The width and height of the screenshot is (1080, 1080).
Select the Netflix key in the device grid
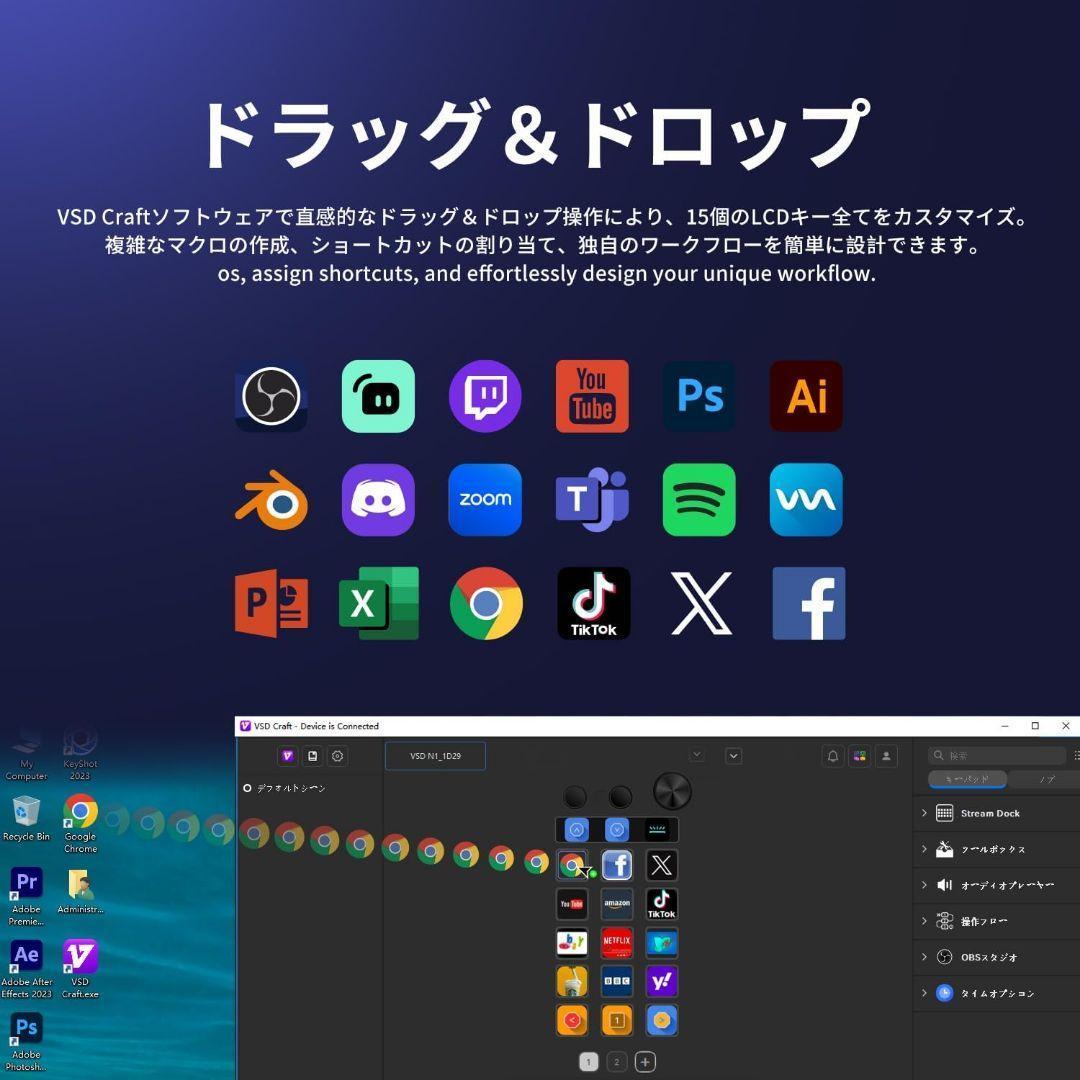pos(617,943)
